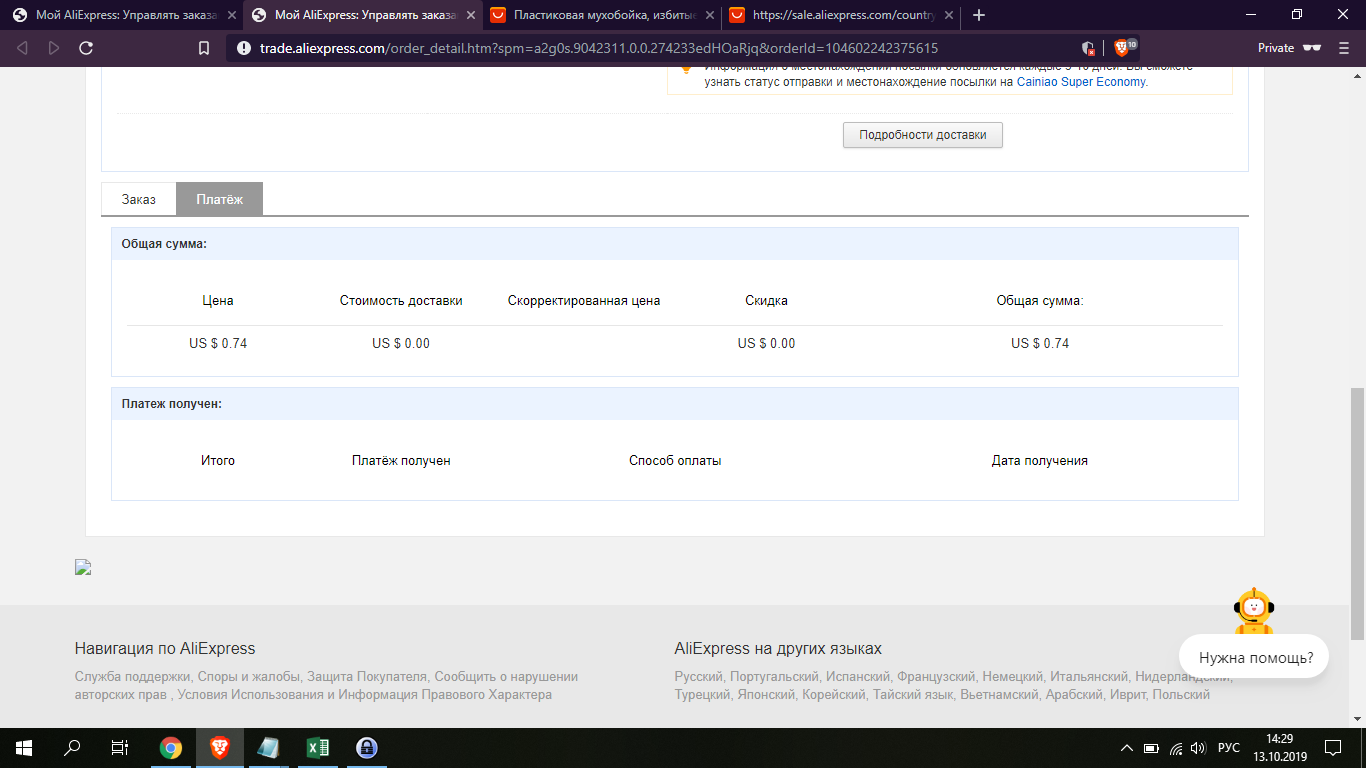Reload the page with the refresh icon
The image size is (1366, 768).
pos(86,48)
